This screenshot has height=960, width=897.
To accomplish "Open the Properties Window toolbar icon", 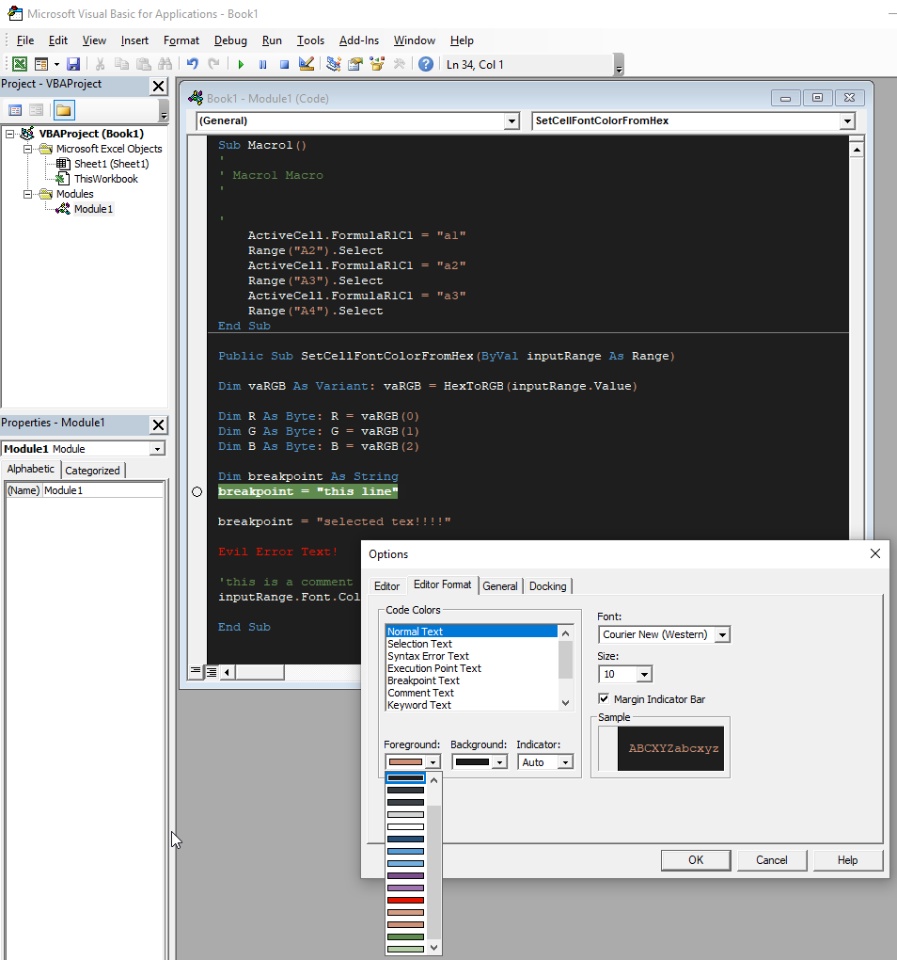I will click(355, 64).
